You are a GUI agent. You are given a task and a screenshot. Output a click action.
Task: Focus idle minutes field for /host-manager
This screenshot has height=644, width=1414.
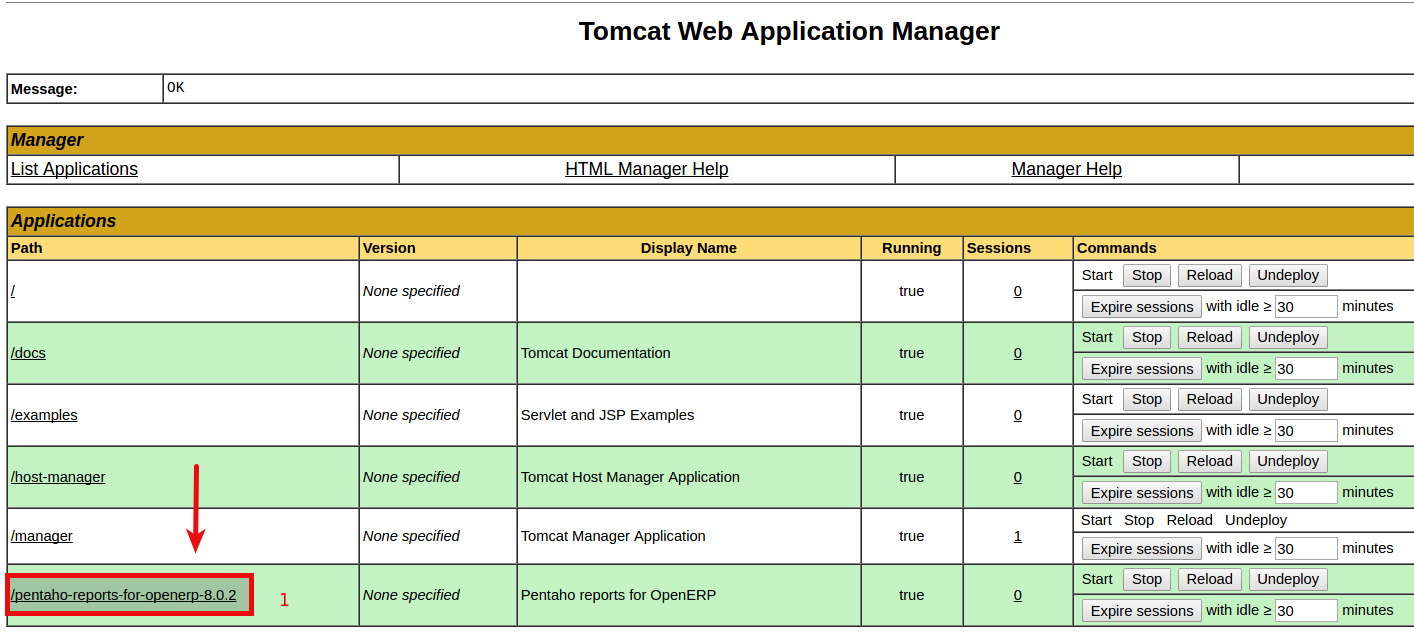point(1306,493)
